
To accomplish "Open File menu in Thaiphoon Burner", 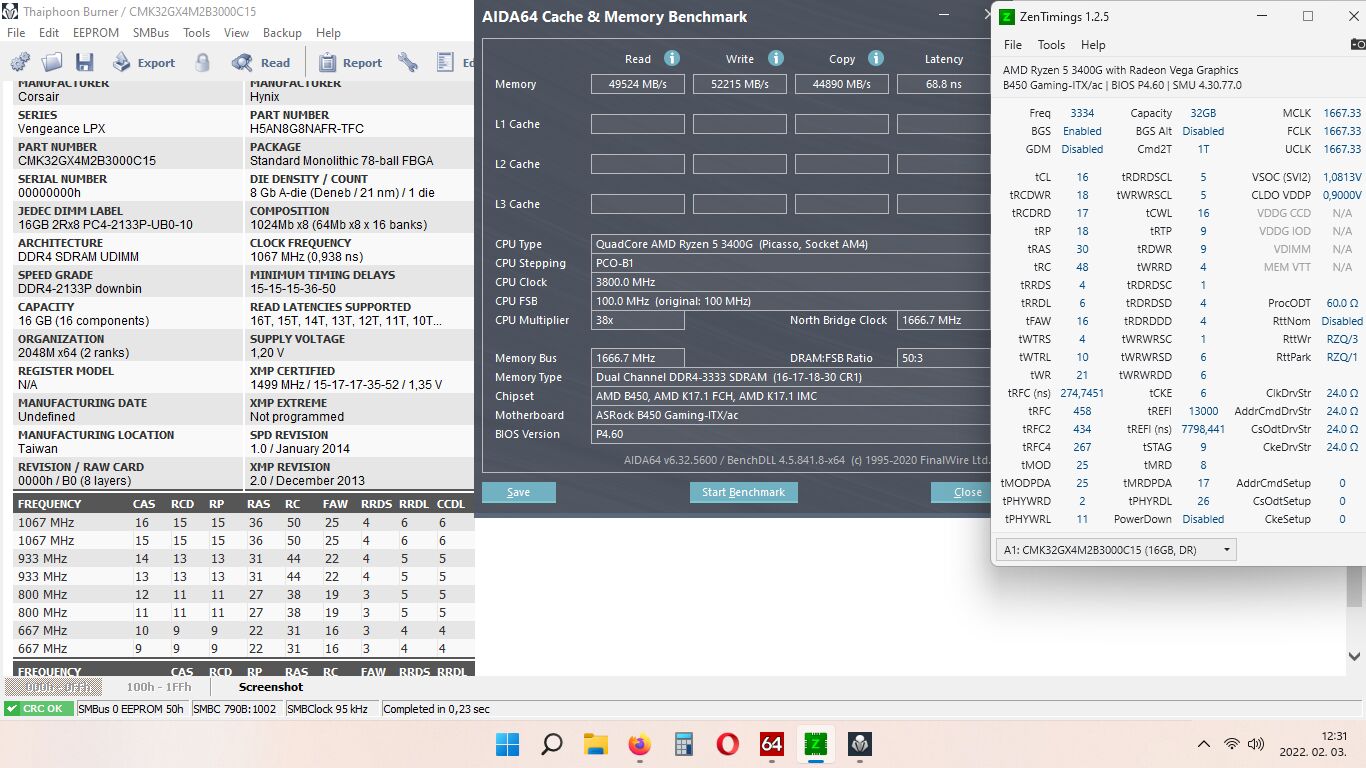I will (16, 32).
